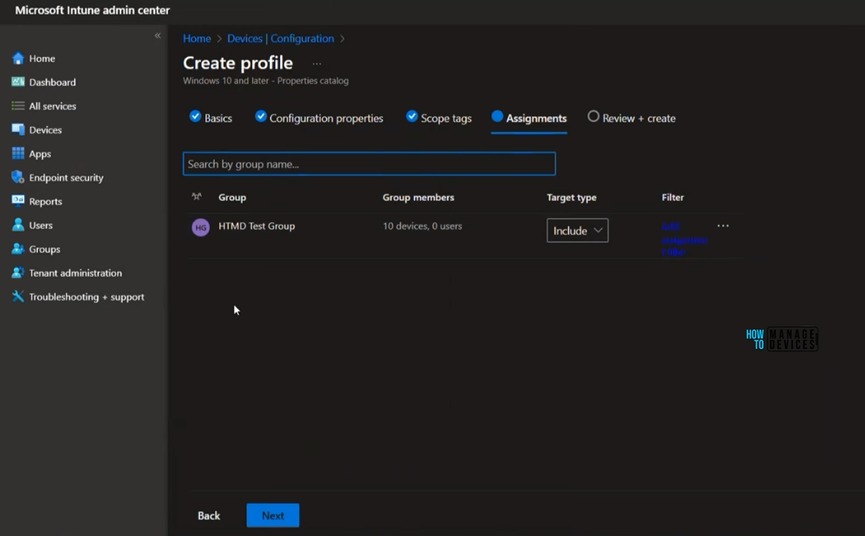The width and height of the screenshot is (865, 536).
Task: Open Apps from the sidebar menu
Action: [40, 154]
